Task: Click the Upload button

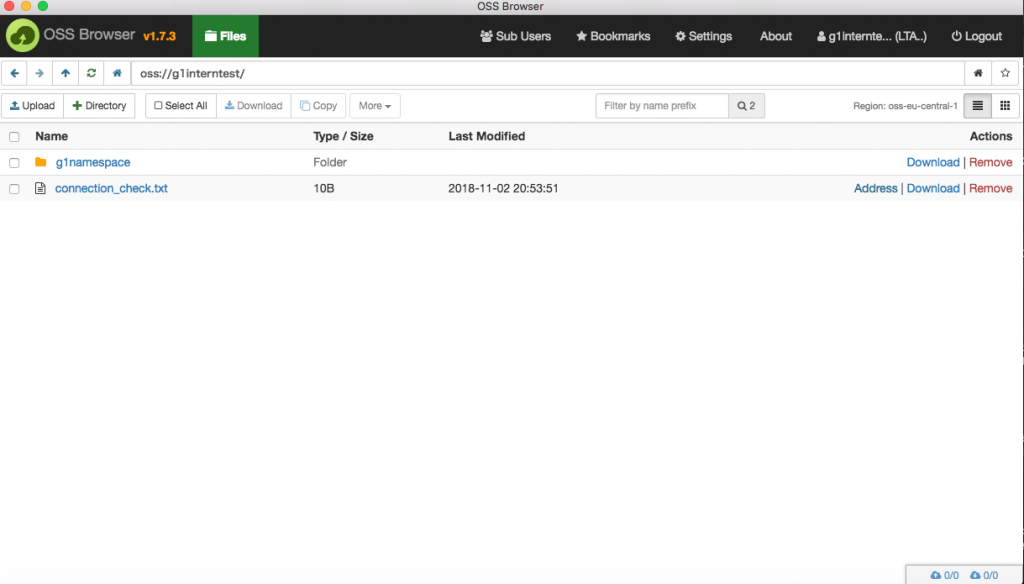Action: pos(33,106)
